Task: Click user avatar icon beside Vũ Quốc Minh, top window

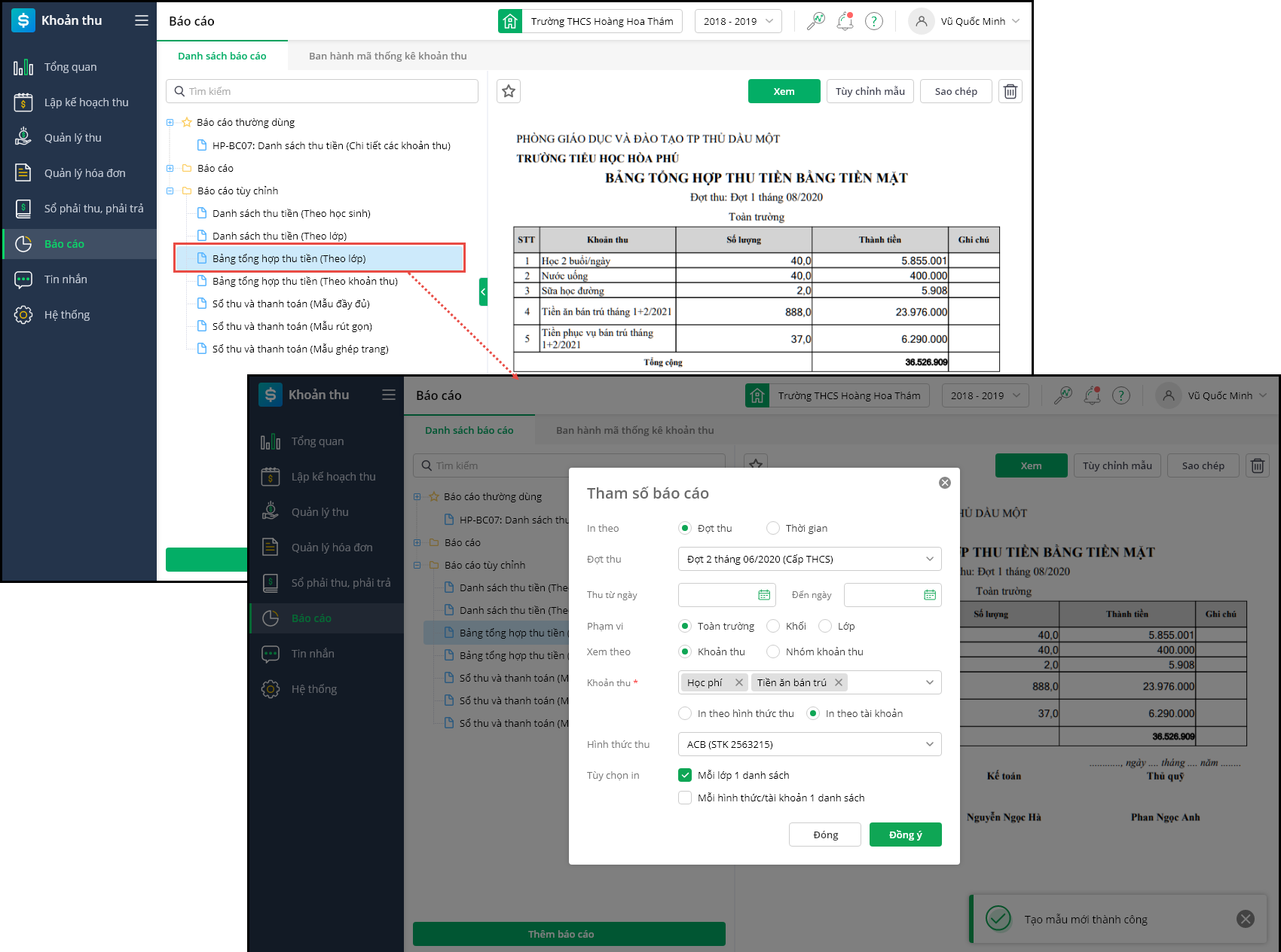Action: coord(922,21)
